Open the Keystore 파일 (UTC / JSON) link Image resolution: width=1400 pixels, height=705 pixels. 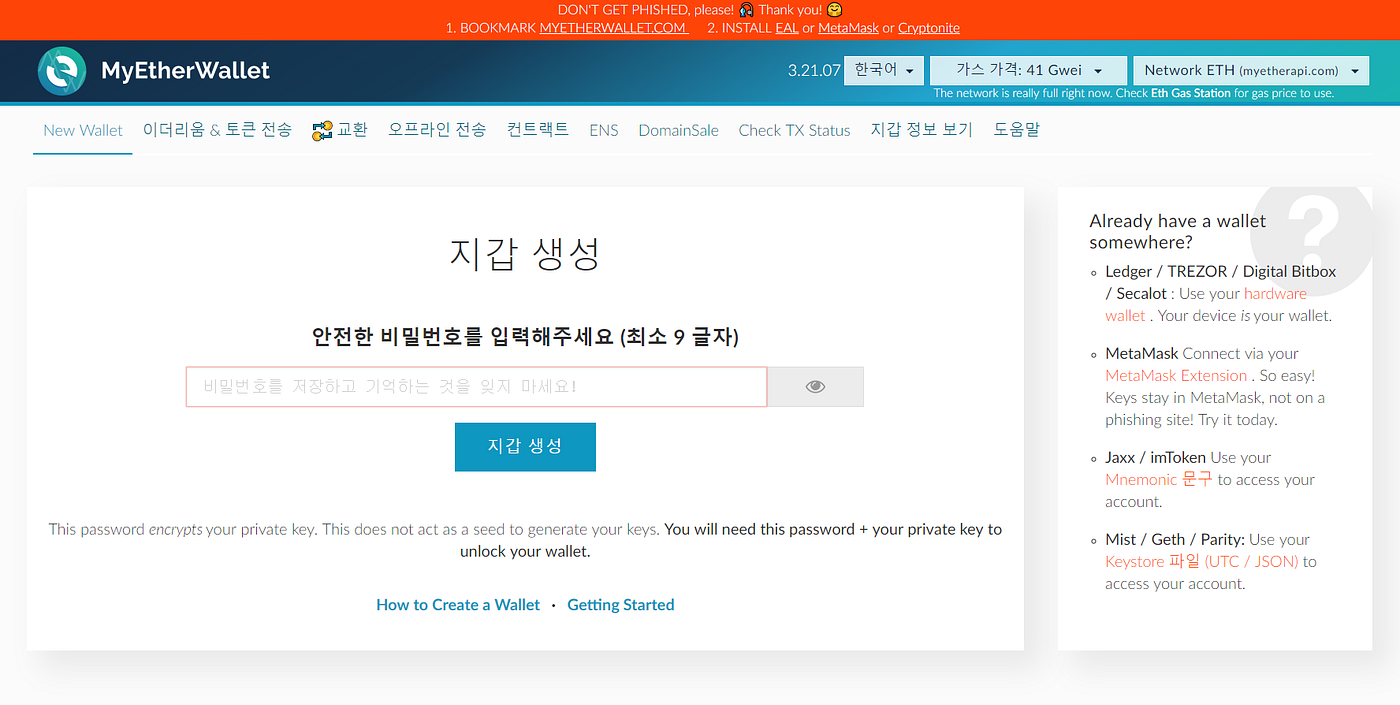point(1202,562)
